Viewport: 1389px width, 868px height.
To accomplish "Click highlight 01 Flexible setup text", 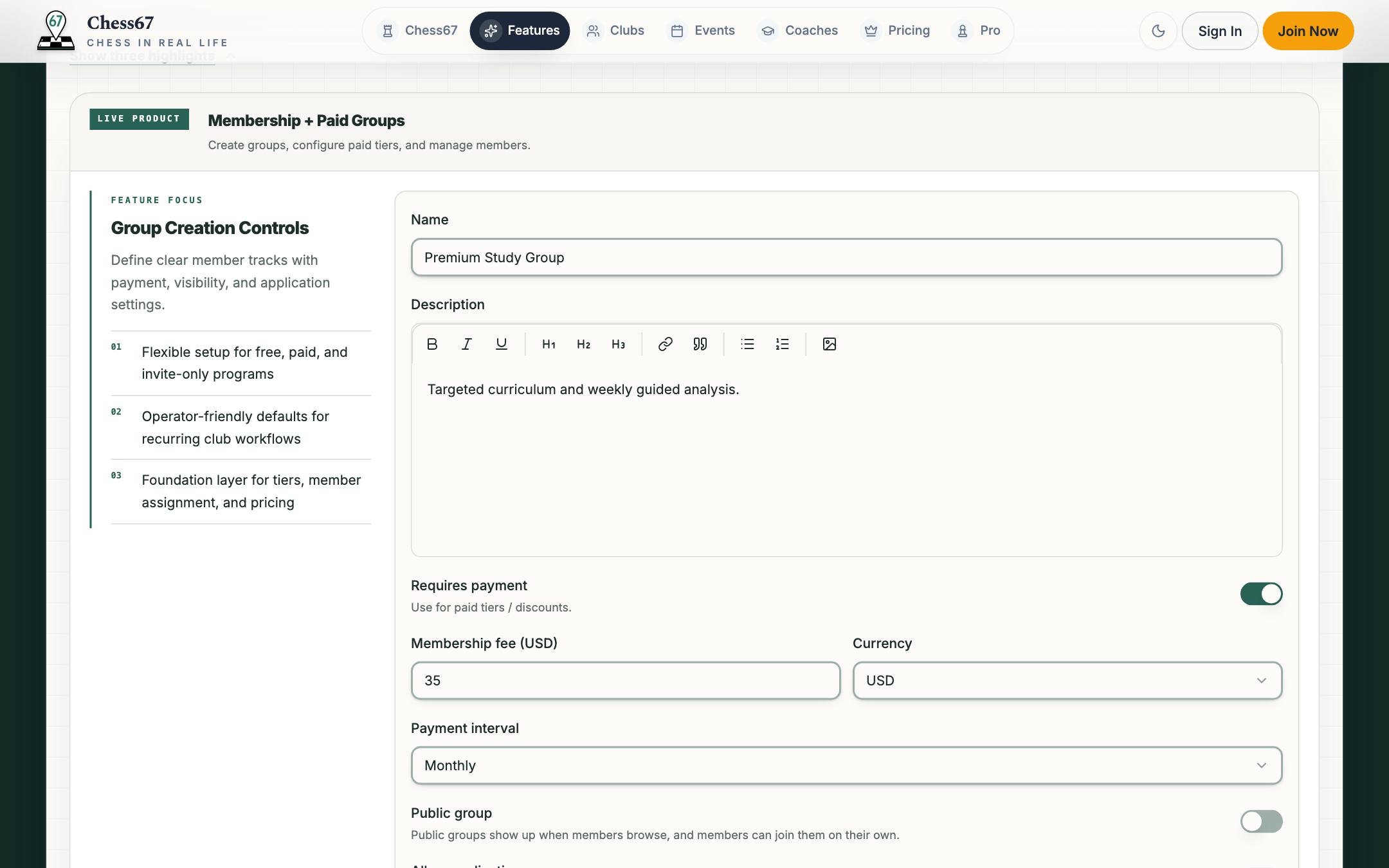I will pyautogui.click(x=244, y=363).
